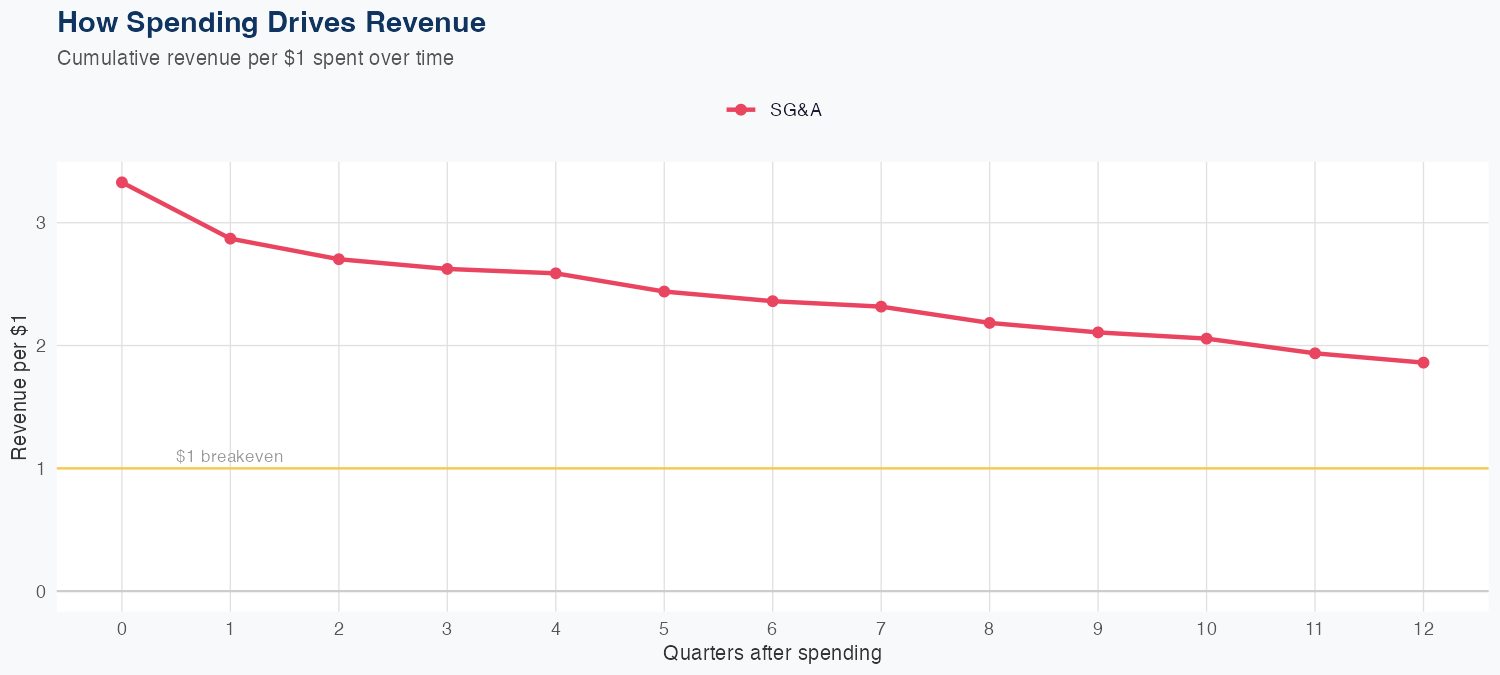The image size is (1500, 675).
Task: Select the data point at quarter 10
Action: coord(1207,339)
